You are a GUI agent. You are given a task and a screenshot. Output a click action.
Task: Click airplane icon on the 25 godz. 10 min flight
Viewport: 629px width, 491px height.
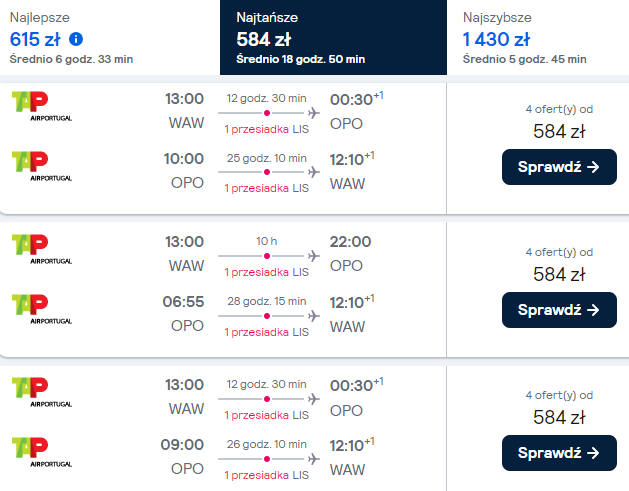point(314,171)
